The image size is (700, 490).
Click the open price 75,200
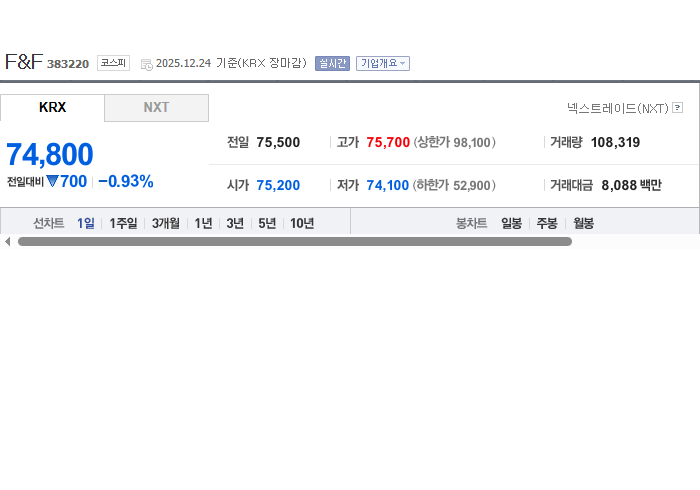coord(278,185)
